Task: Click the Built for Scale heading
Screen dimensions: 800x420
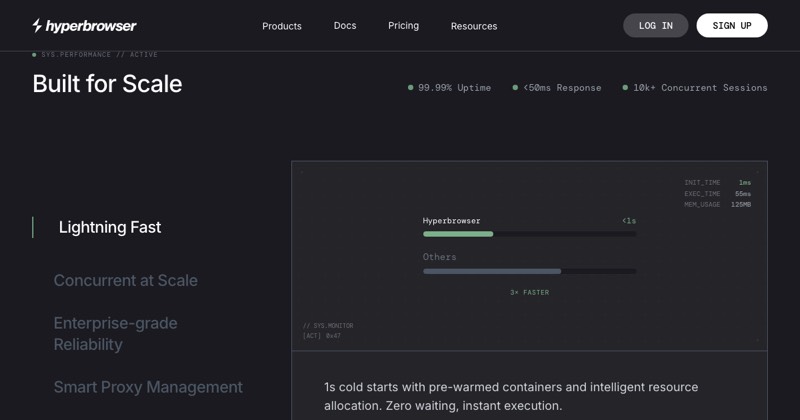Action: point(107,84)
